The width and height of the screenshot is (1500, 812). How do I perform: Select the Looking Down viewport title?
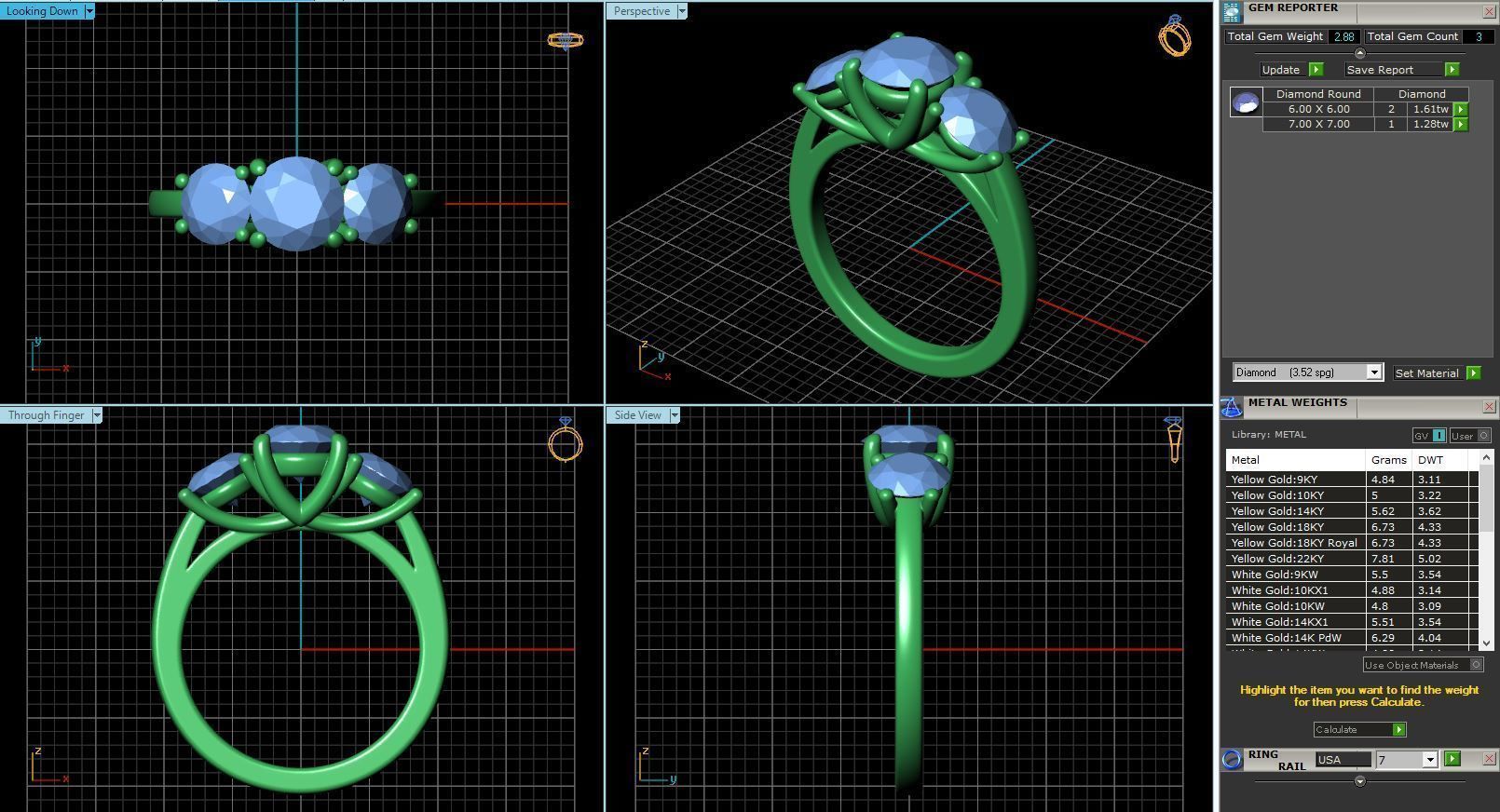click(x=42, y=11)
